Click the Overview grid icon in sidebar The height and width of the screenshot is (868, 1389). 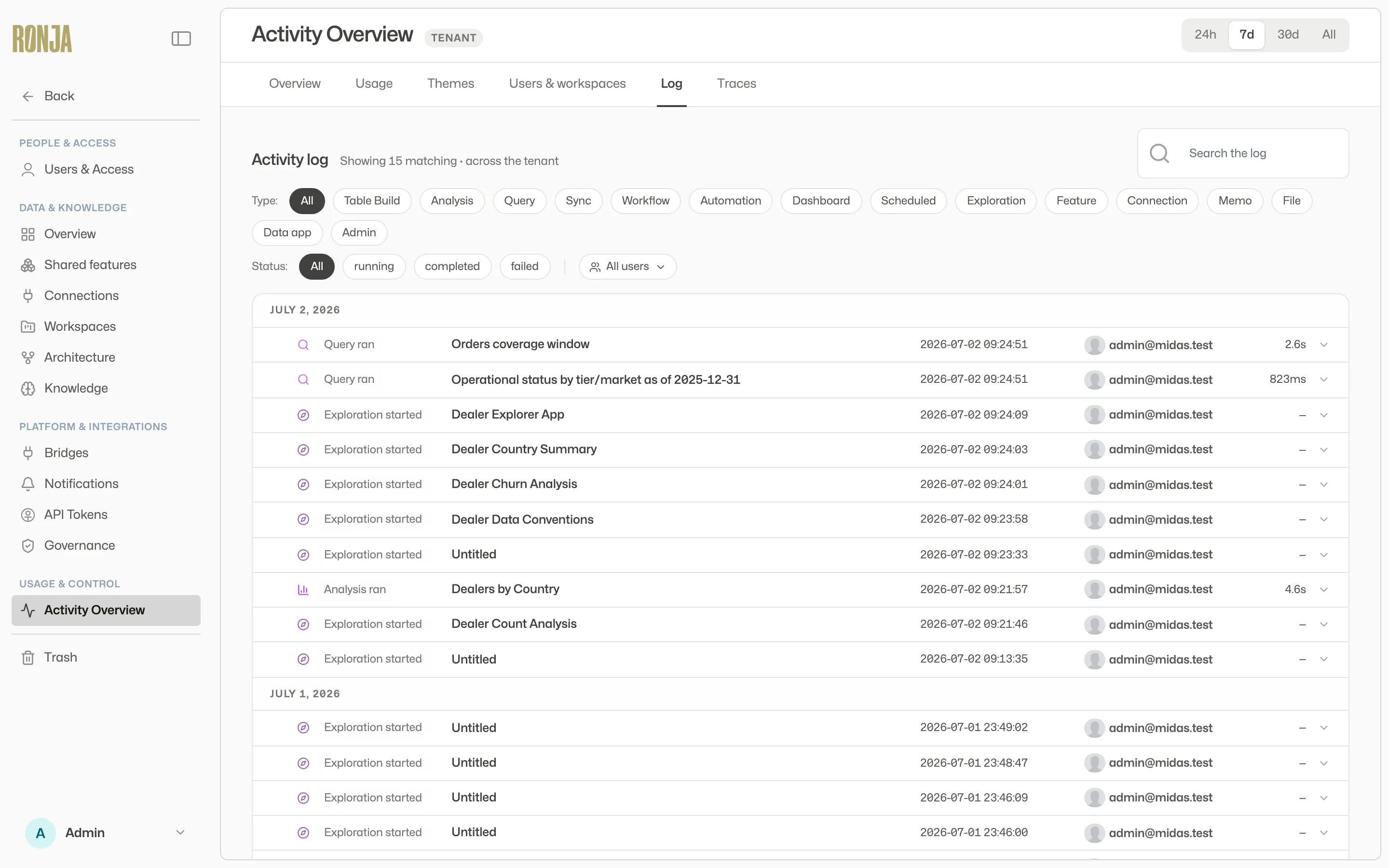[27, 234]
